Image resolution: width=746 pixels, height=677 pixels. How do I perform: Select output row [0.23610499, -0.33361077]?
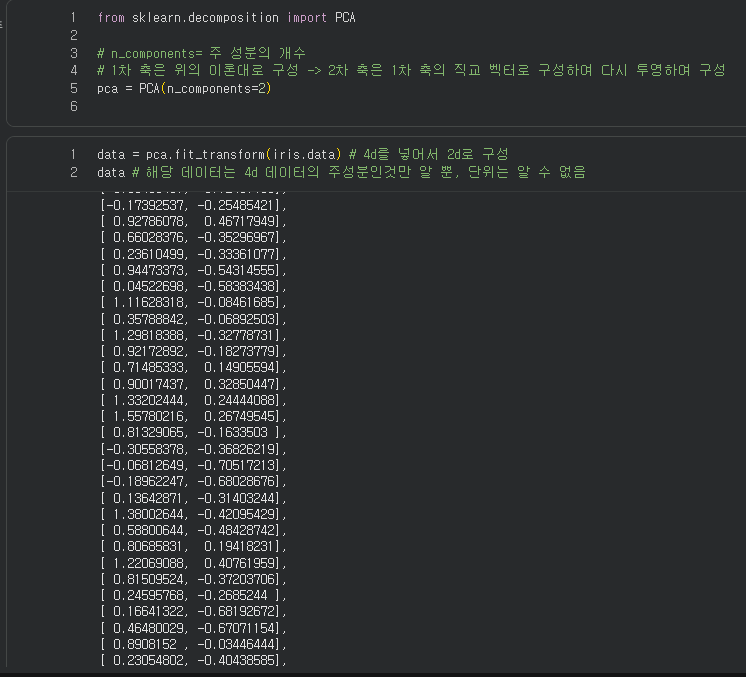pyautogui.click(x=194, y=254)
